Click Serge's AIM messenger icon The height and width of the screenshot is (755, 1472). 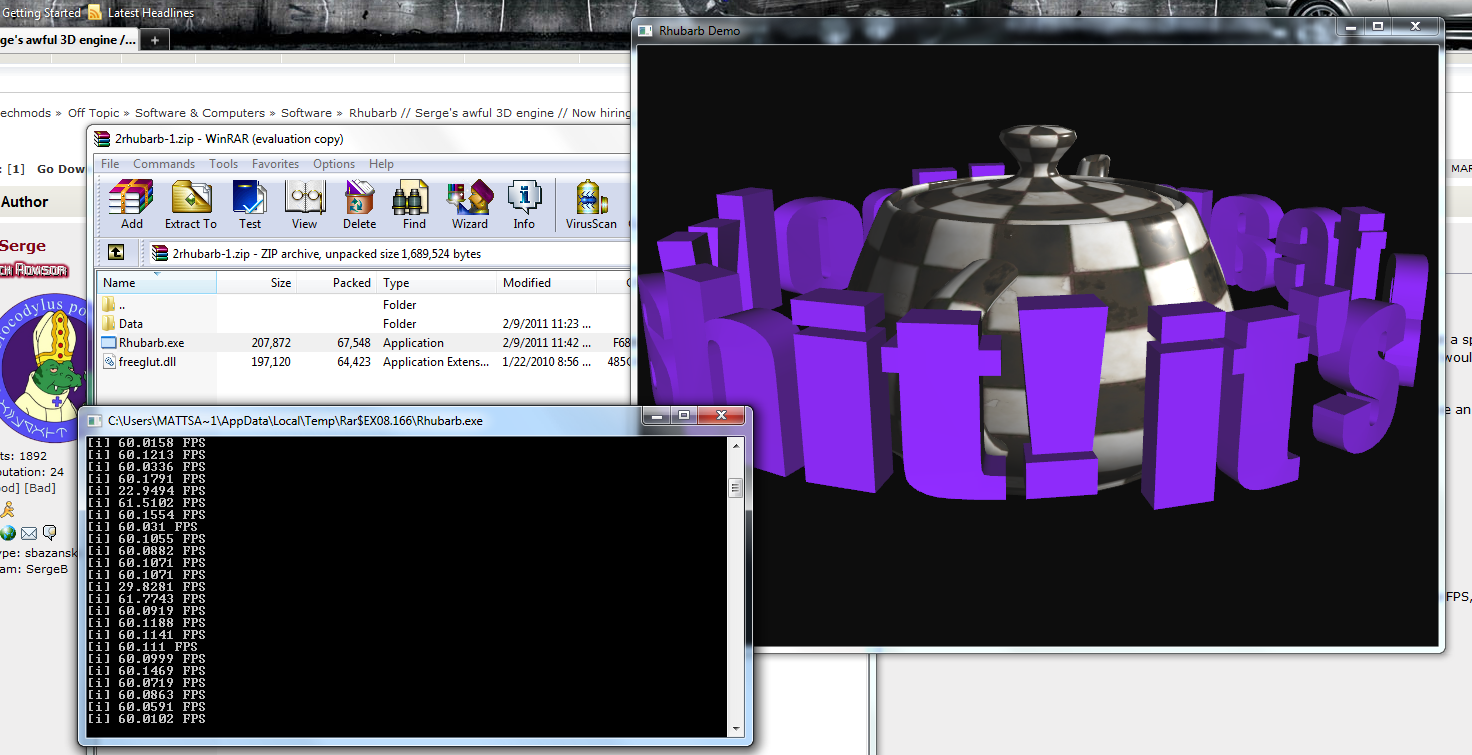7,510
